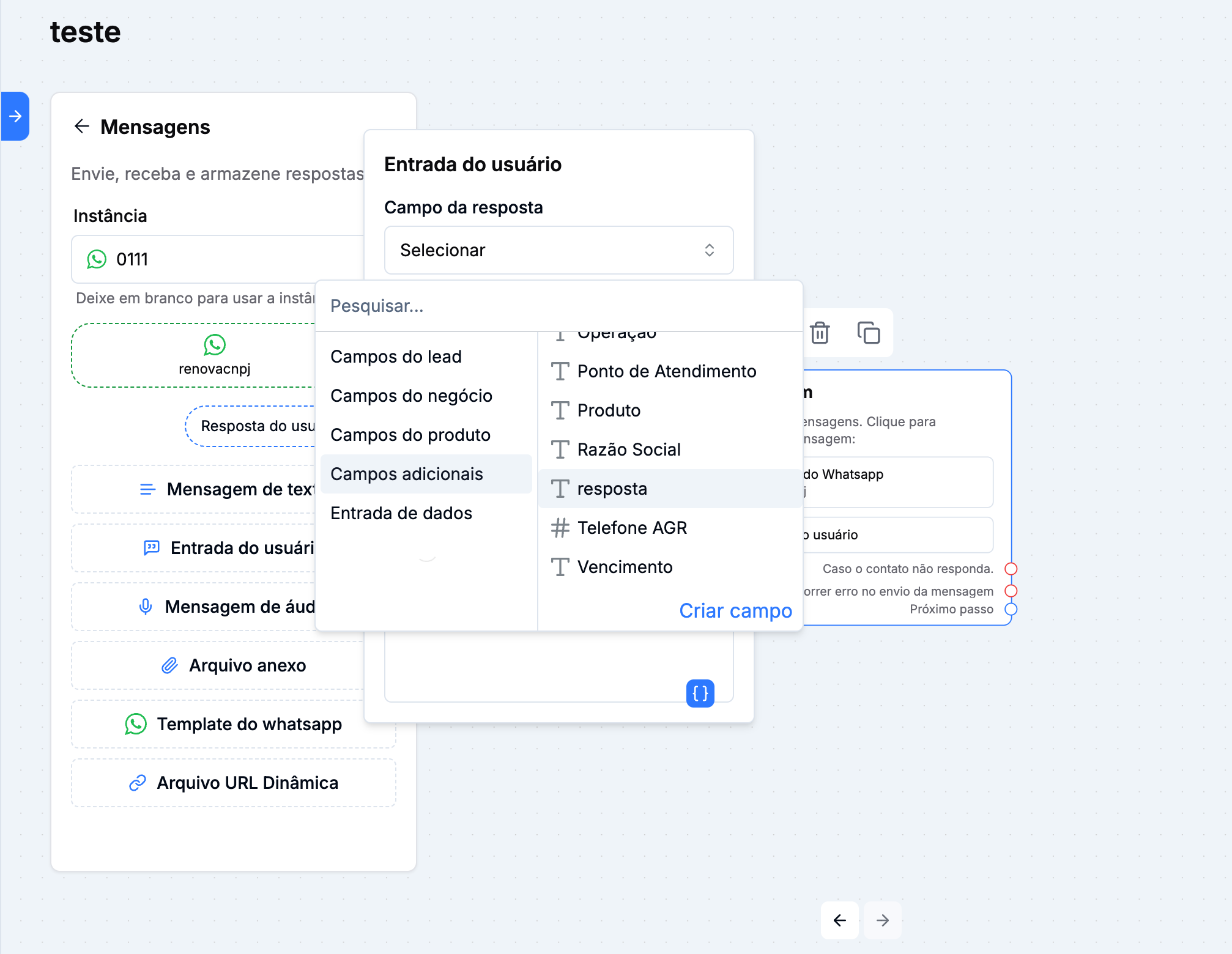
Task: Choose Campos do lead category
Action: pos(396,357)
